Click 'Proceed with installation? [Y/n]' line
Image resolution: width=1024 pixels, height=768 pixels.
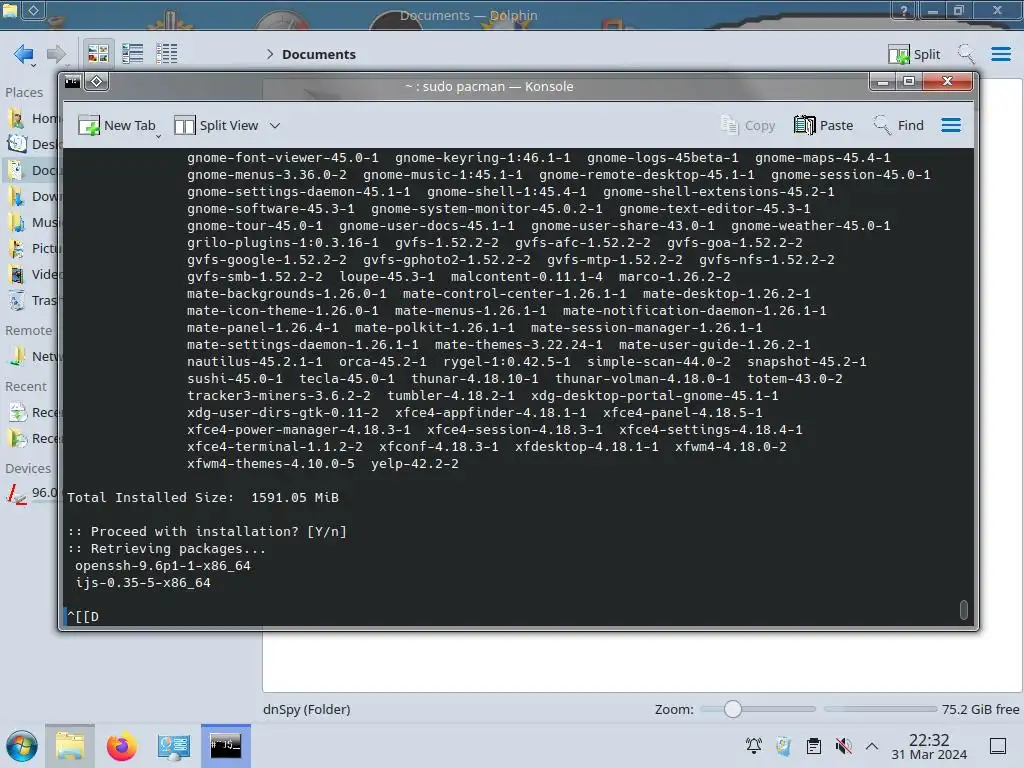point(207,532)
